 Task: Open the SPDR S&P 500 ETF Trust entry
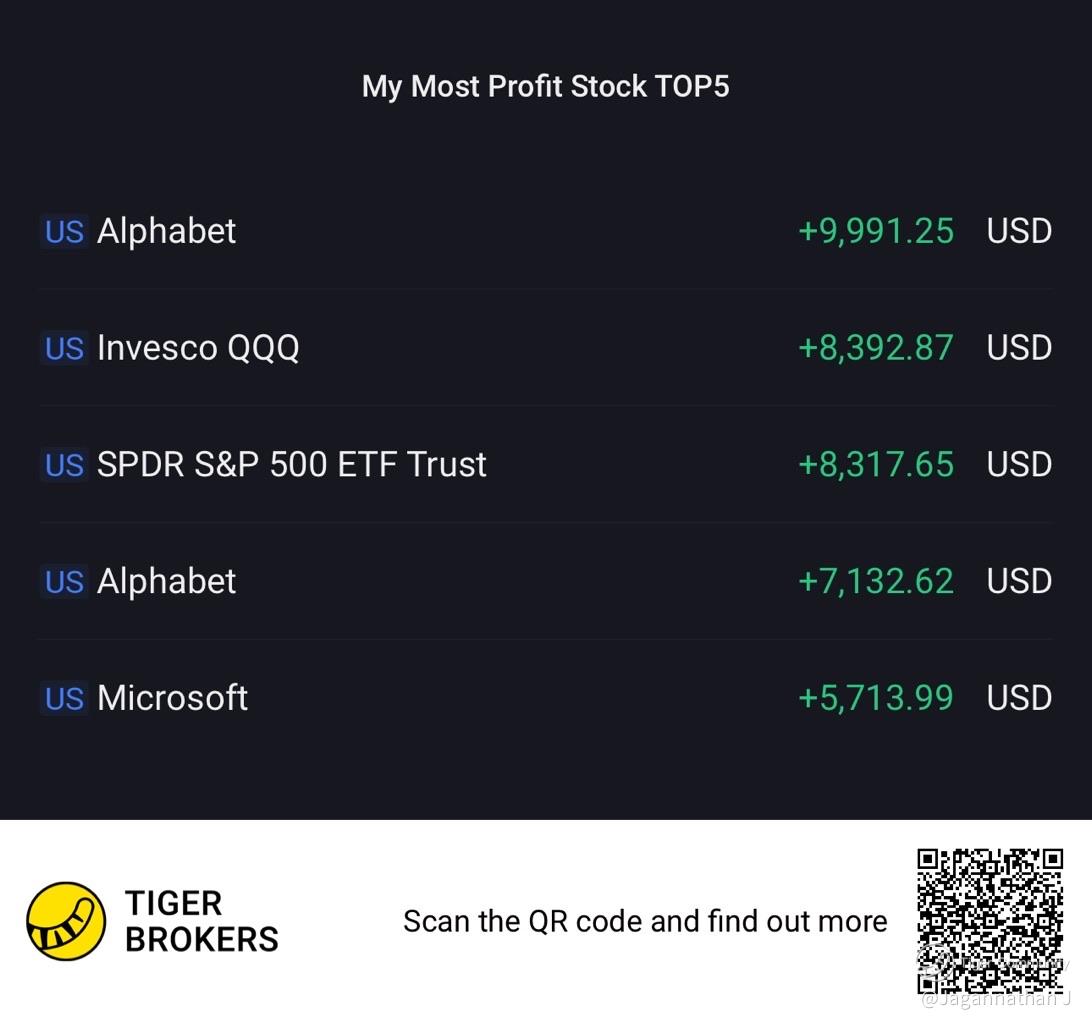[546, 465]
